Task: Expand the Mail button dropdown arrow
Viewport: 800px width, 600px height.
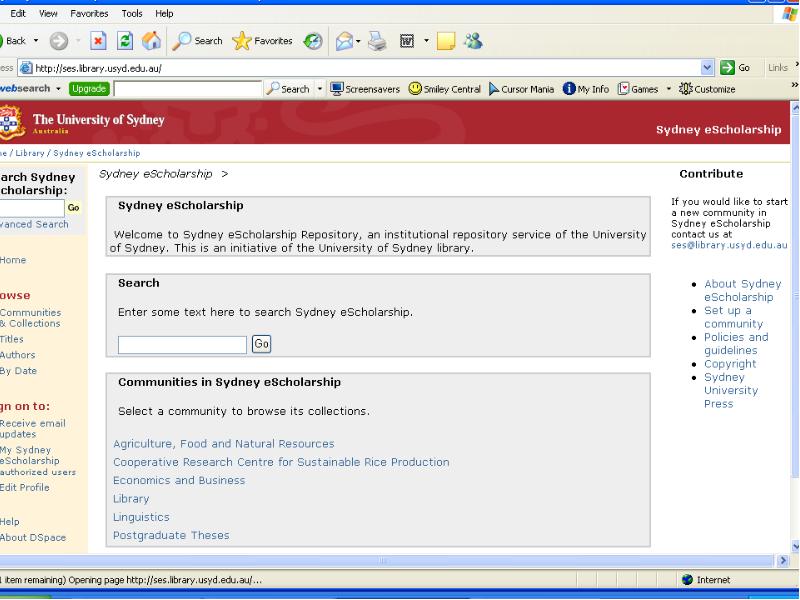Action: click(358, 41)
